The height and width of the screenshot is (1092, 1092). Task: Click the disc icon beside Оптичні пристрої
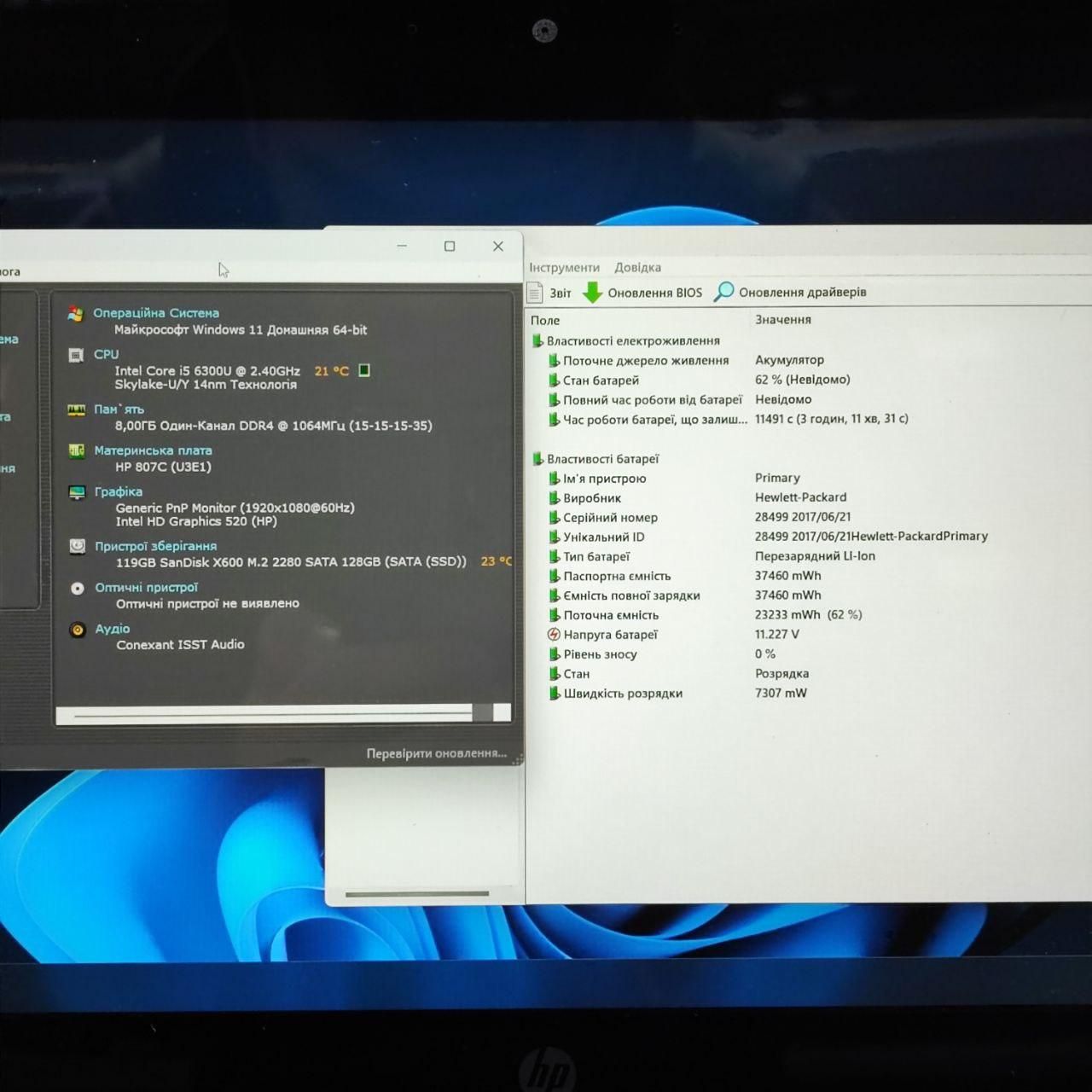pyautogui.click(x=78, y=588)
